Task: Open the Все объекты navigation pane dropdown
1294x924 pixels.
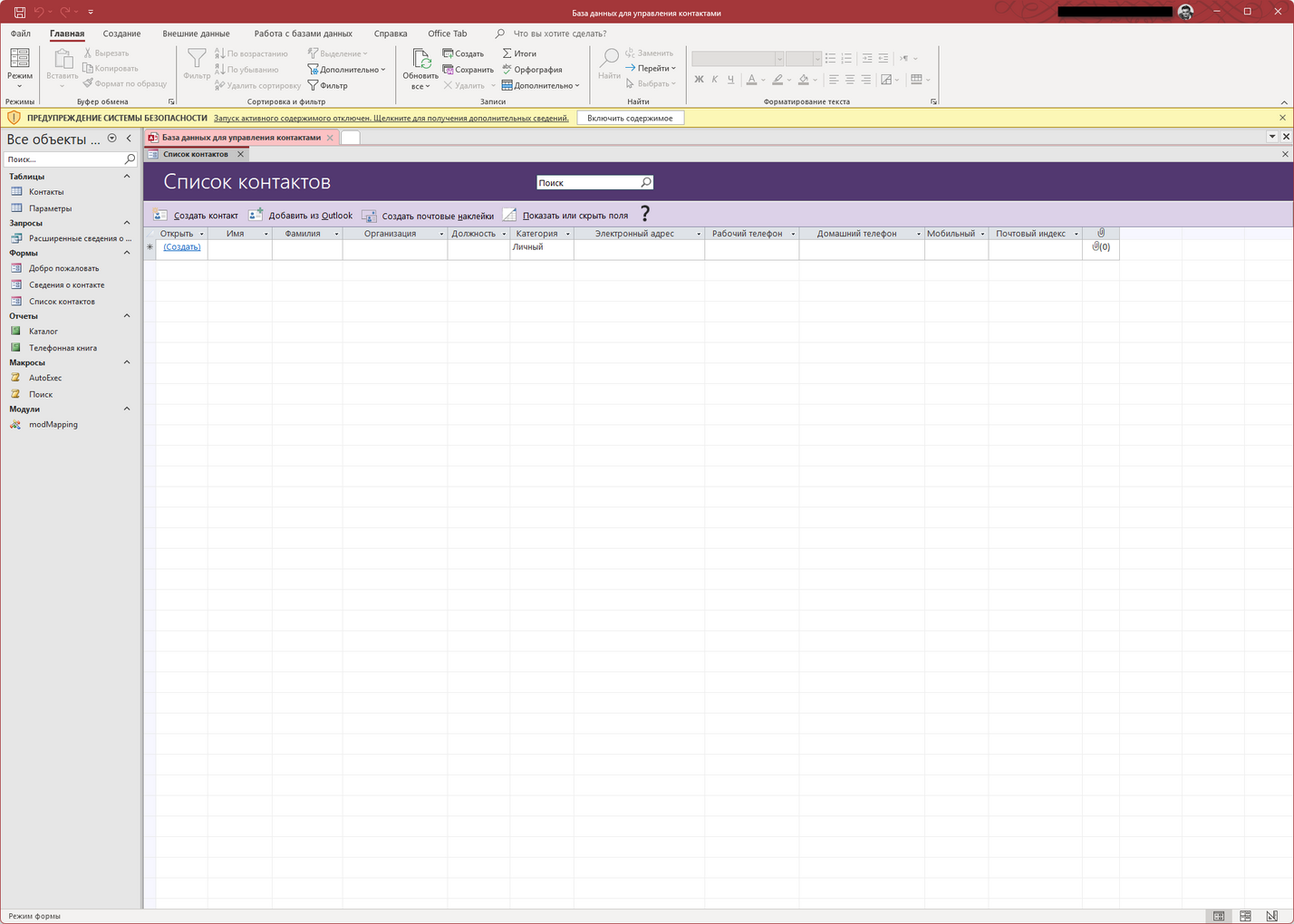Action: [111, 139]
